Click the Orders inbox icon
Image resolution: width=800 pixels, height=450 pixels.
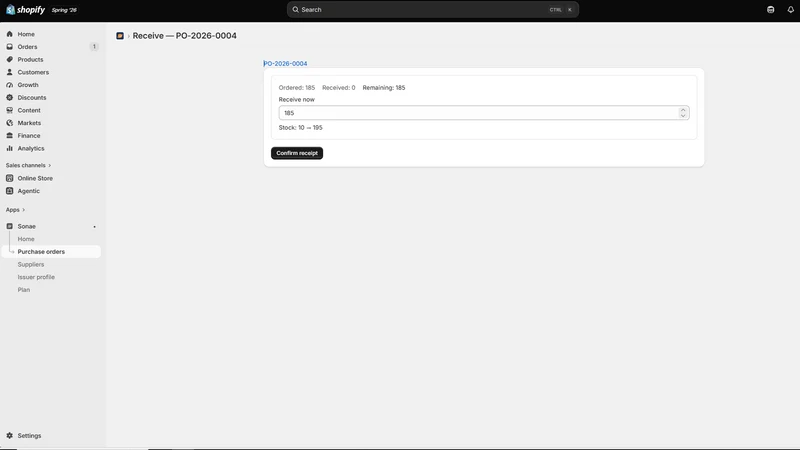tap(10, 47)
